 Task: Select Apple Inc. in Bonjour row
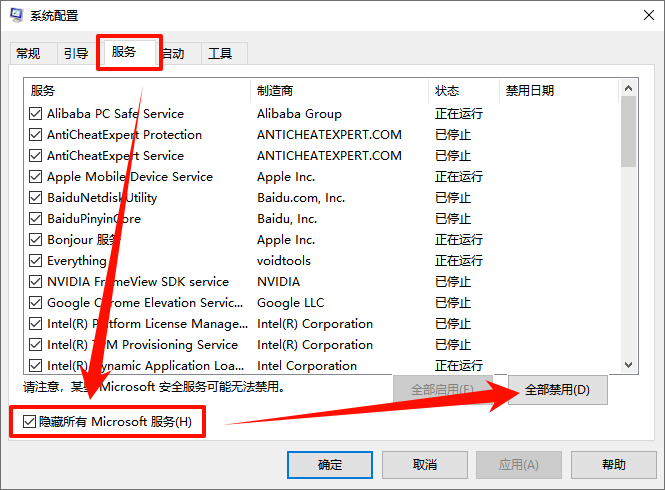pyautogui.click(x=286, y=240)
